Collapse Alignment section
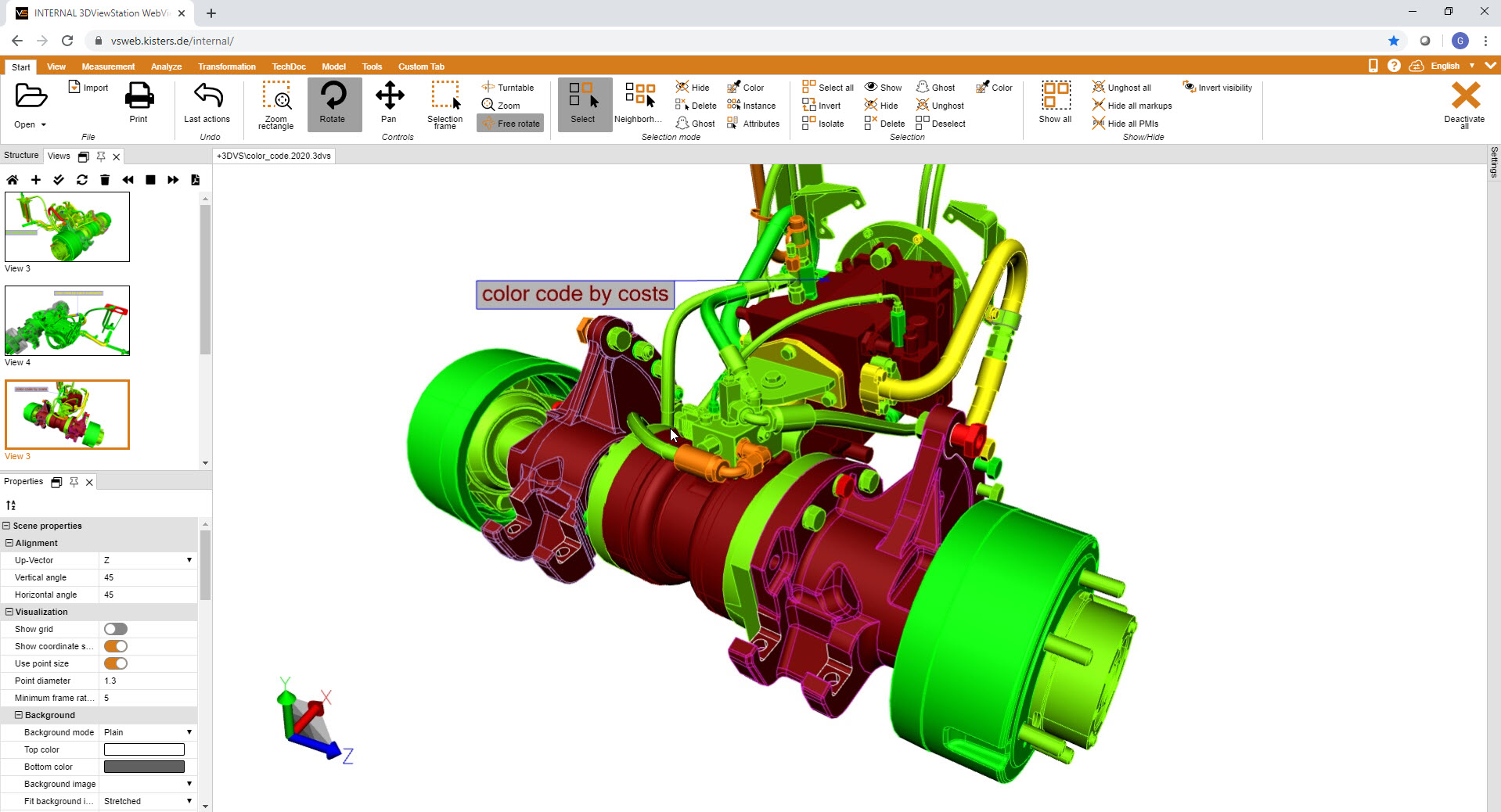The image size is (1501, 812). (9, 543)
